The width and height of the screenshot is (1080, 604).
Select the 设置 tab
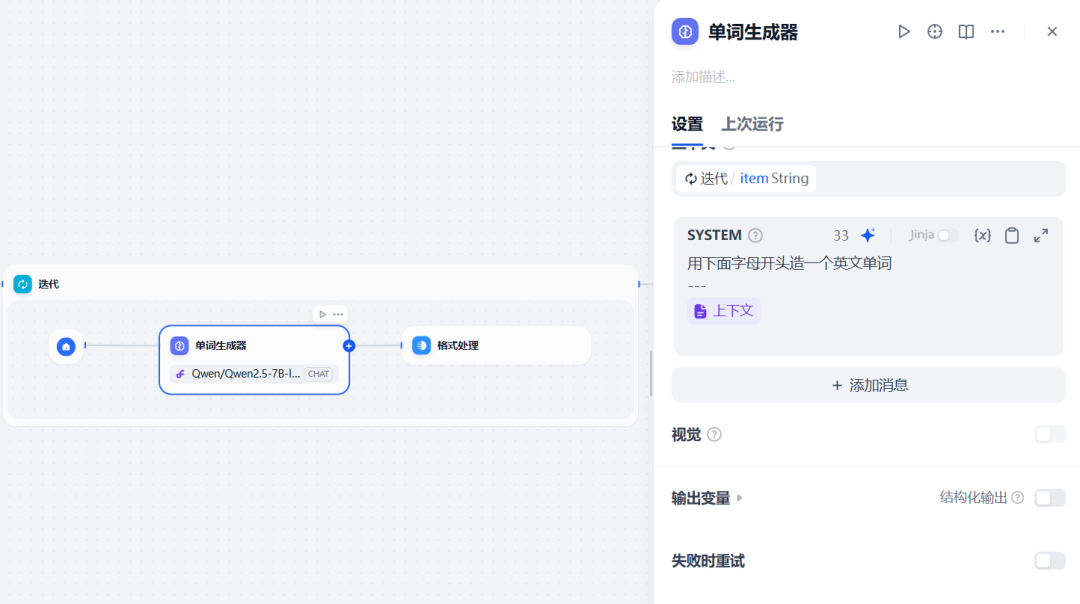pos(687,124)
